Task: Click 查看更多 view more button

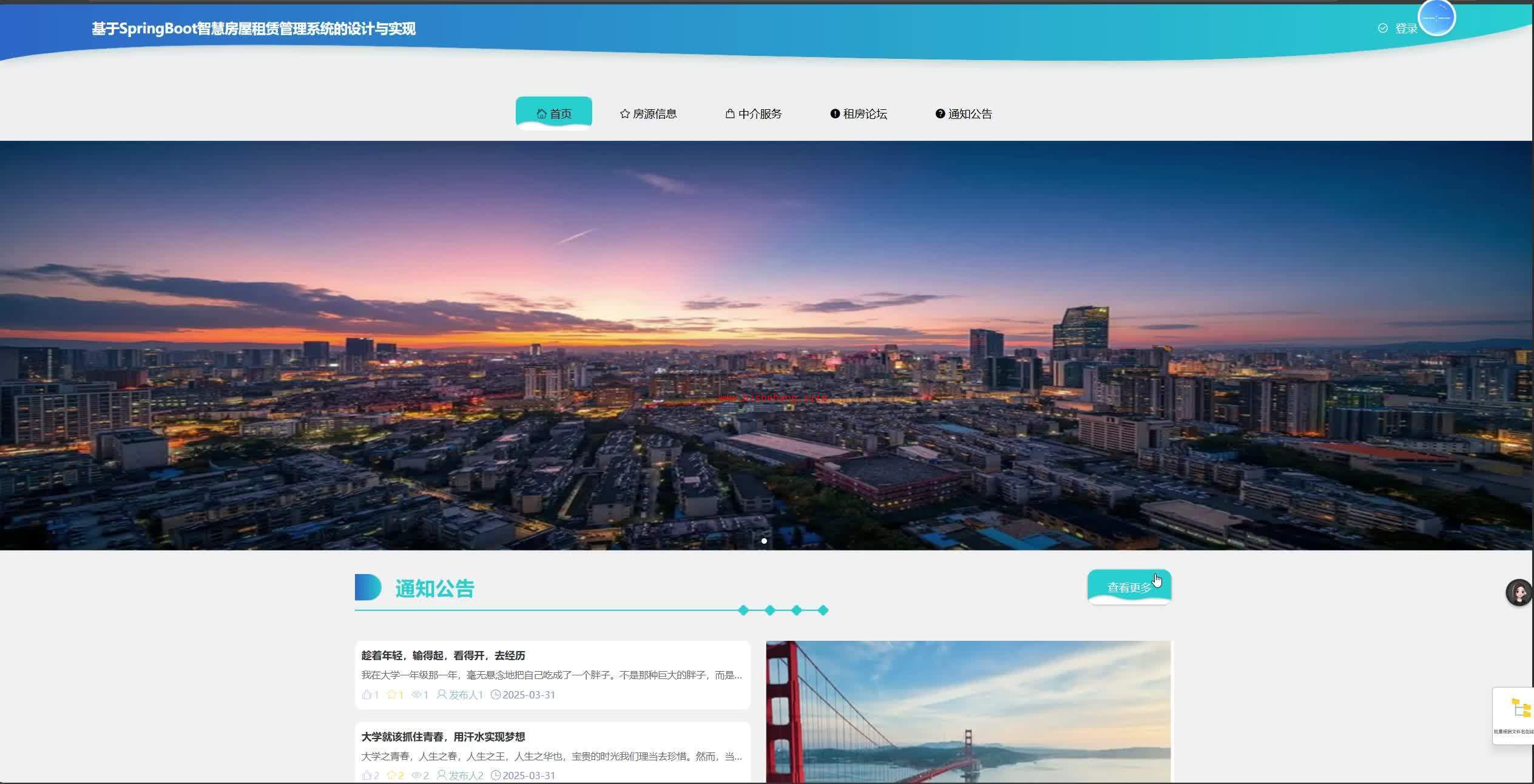Action: click(x=1129, y=587)
